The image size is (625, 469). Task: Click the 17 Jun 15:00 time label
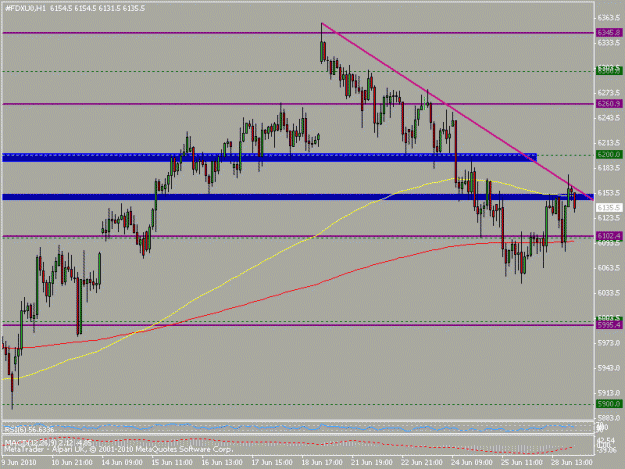point(272,462)
